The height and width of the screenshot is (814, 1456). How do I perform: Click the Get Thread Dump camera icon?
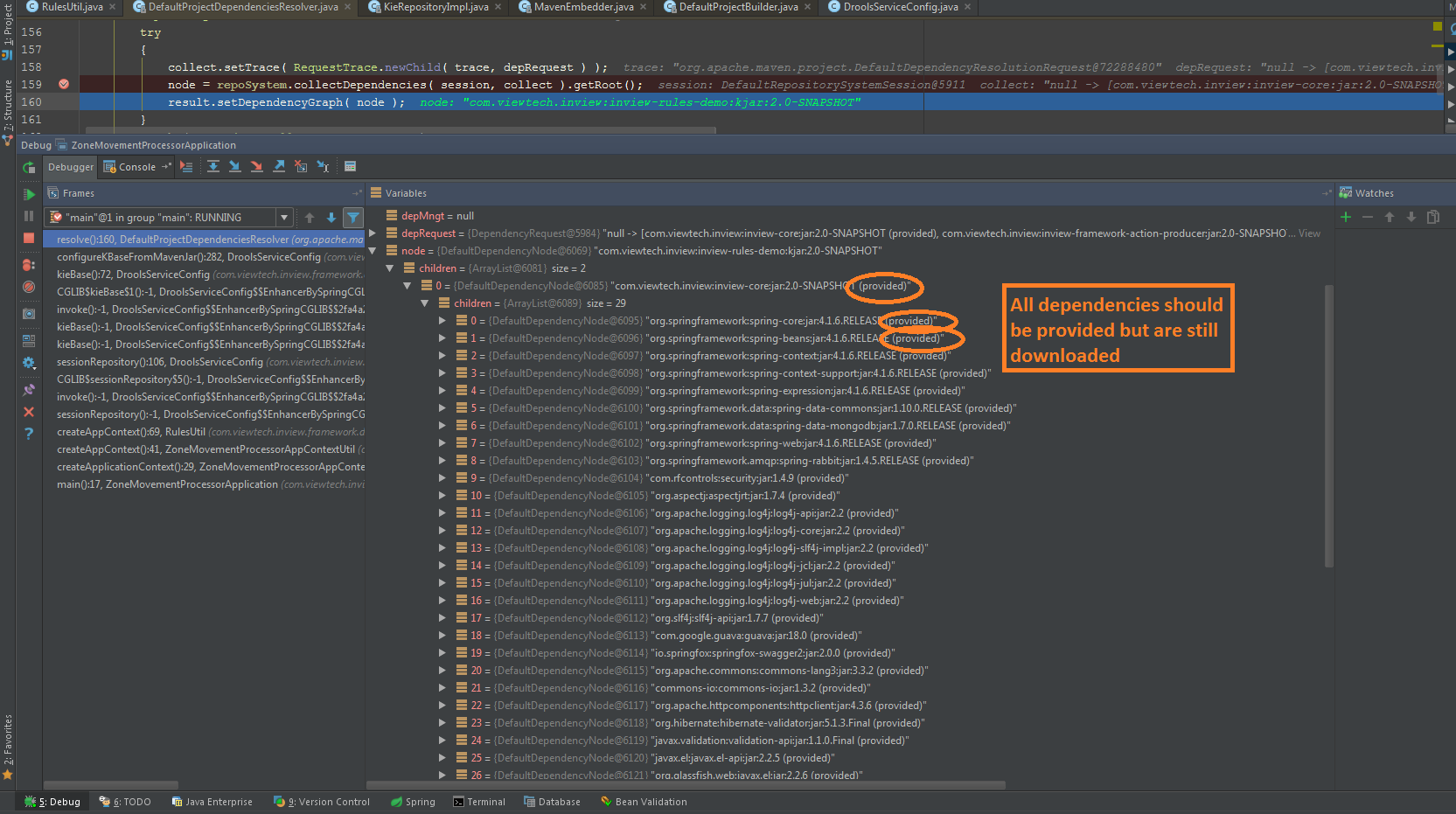click(29, 313)
